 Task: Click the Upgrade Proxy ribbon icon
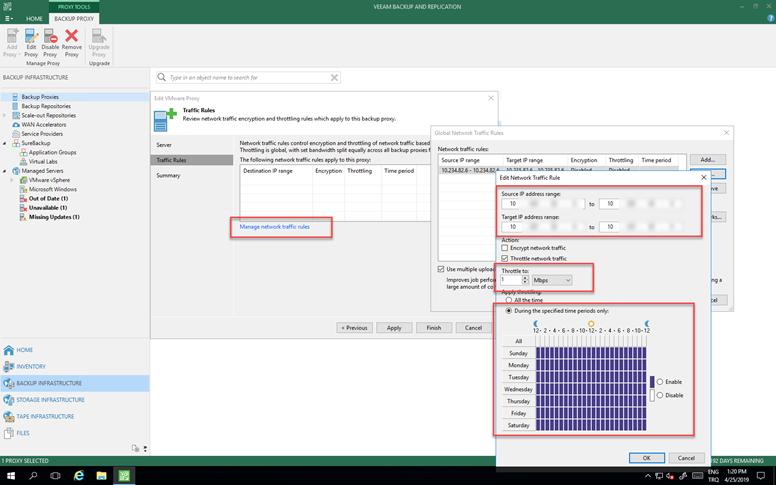click(x=99, y=43)
